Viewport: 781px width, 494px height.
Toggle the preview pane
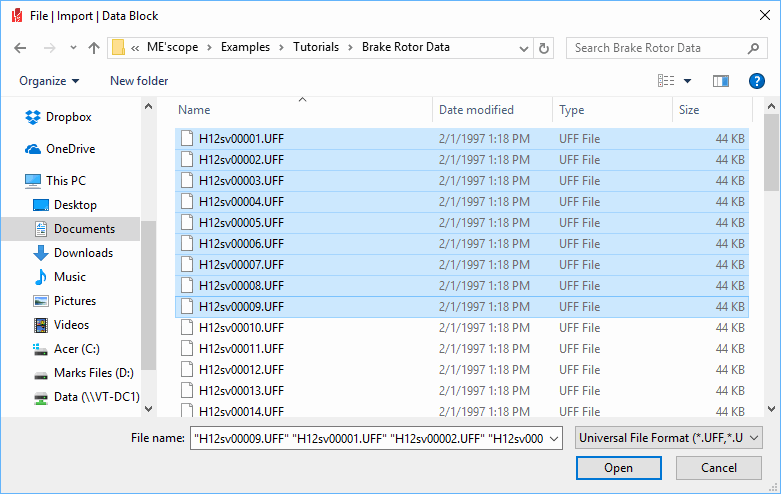pos(721,81)
